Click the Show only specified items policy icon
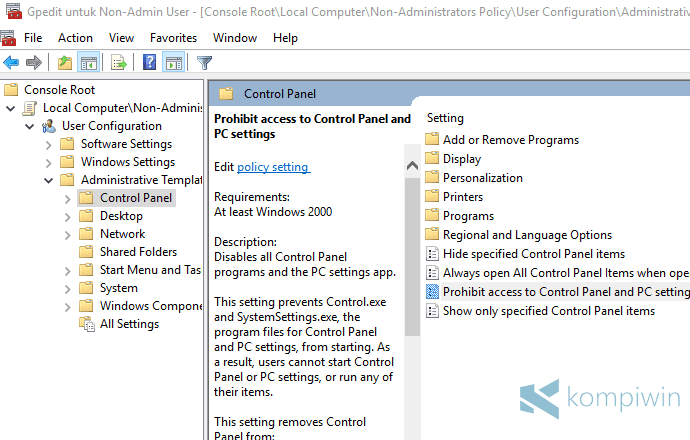Screen dimensions: 690x440 433,311
